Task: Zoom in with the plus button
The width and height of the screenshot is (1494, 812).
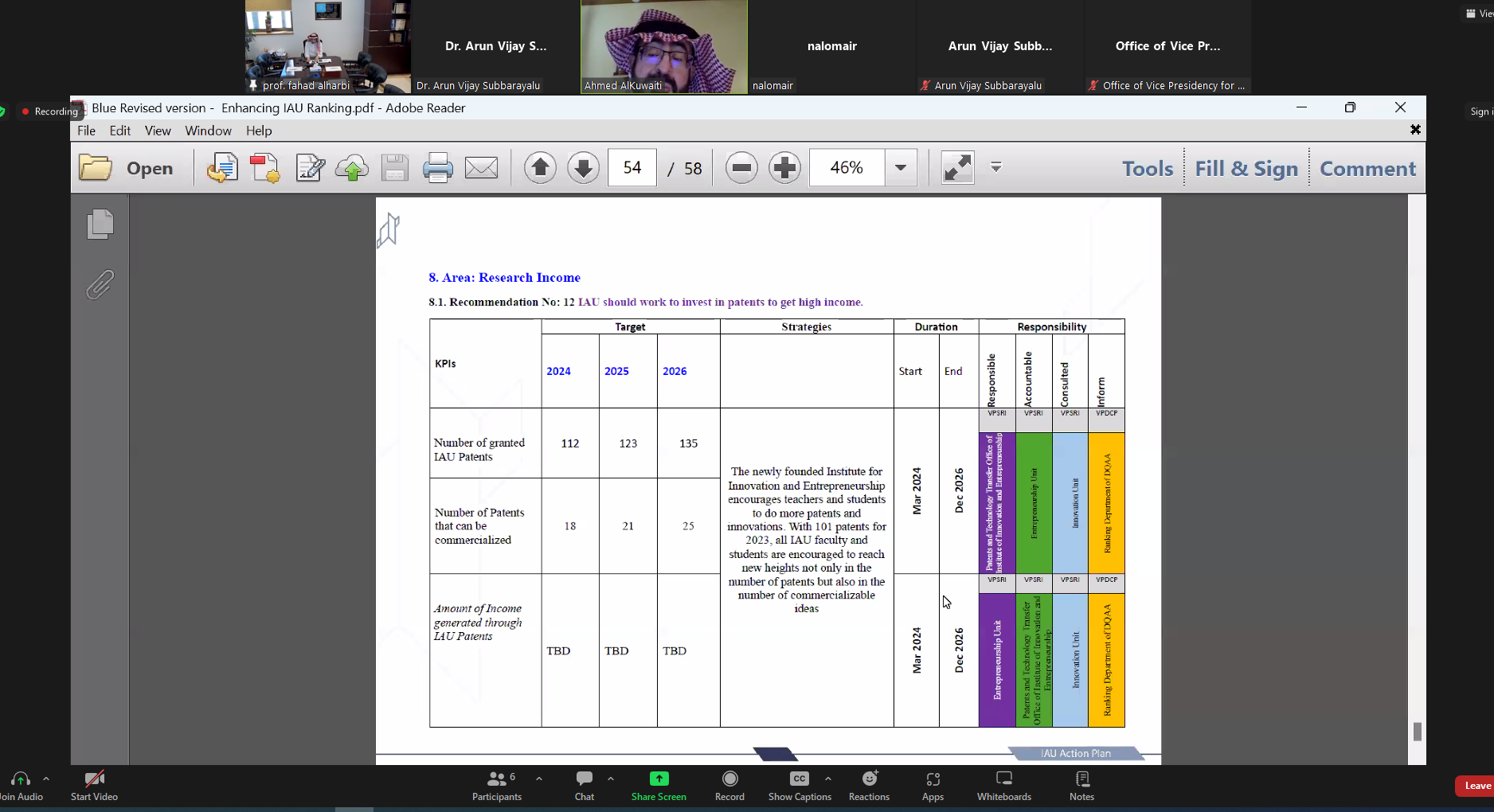Action: [x=784, y=168]
